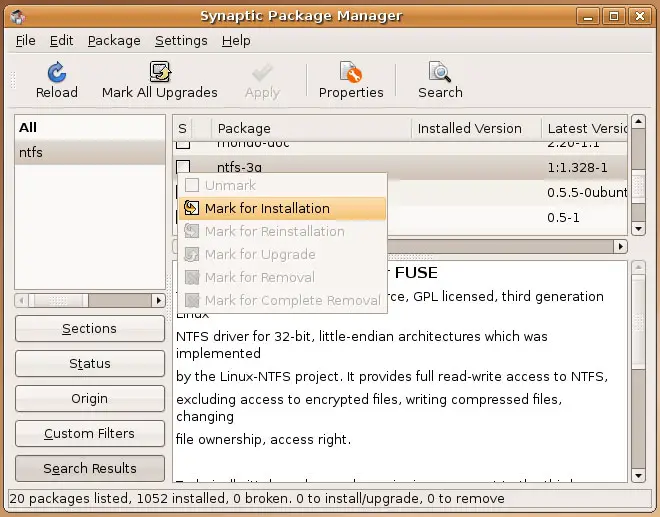Screen dimensions: 660x517
Task: Select the ntfs entry in filter list
Action: (90, 152)
